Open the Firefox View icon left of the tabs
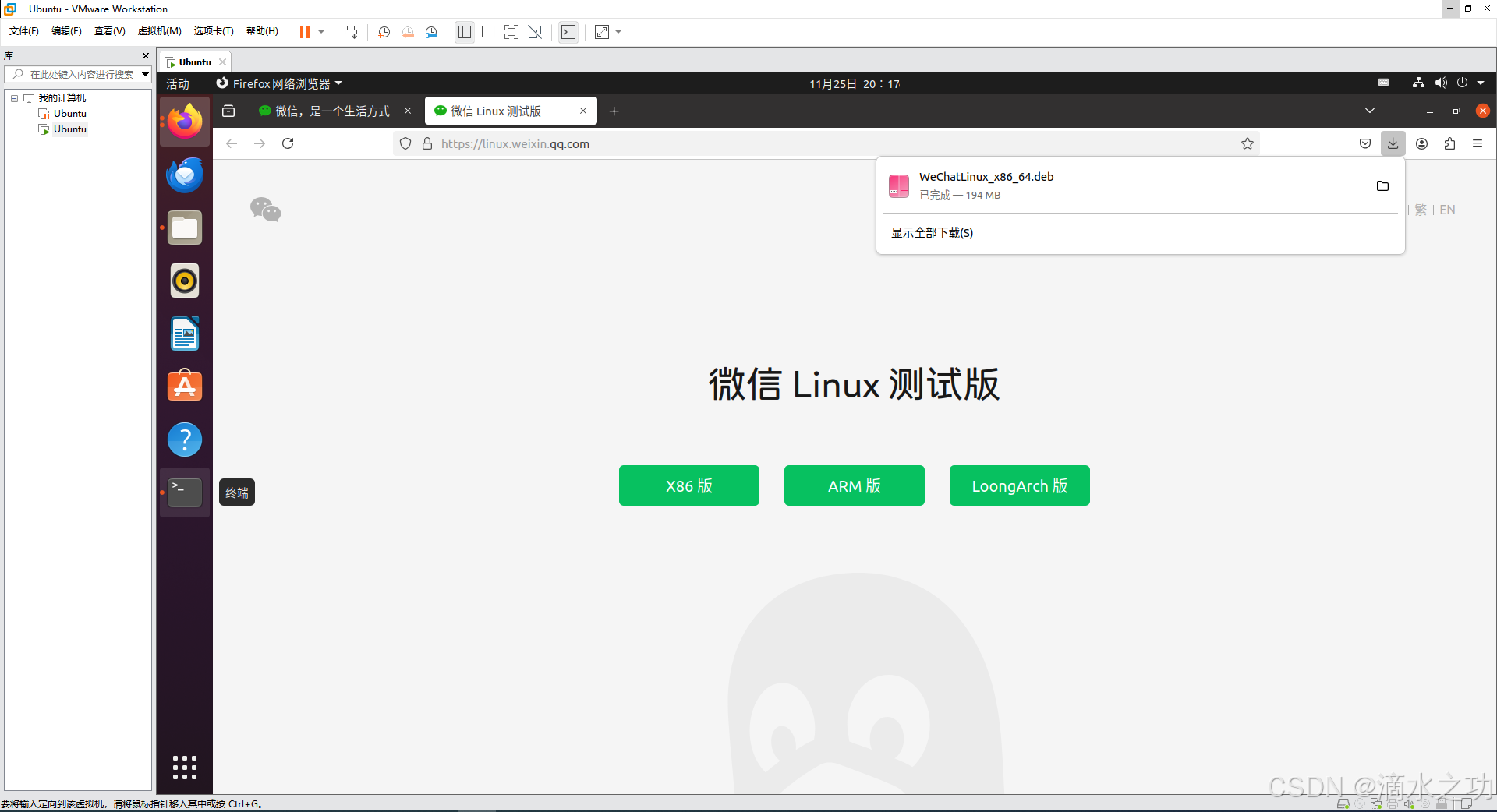The width and height of the screenshot is (1497, 812). [x=228, y=111]
